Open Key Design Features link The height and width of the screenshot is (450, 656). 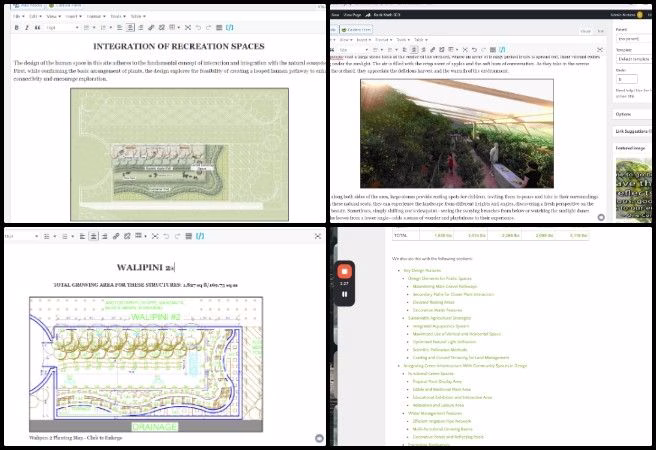pyautogui.click(x=422, y=271)
